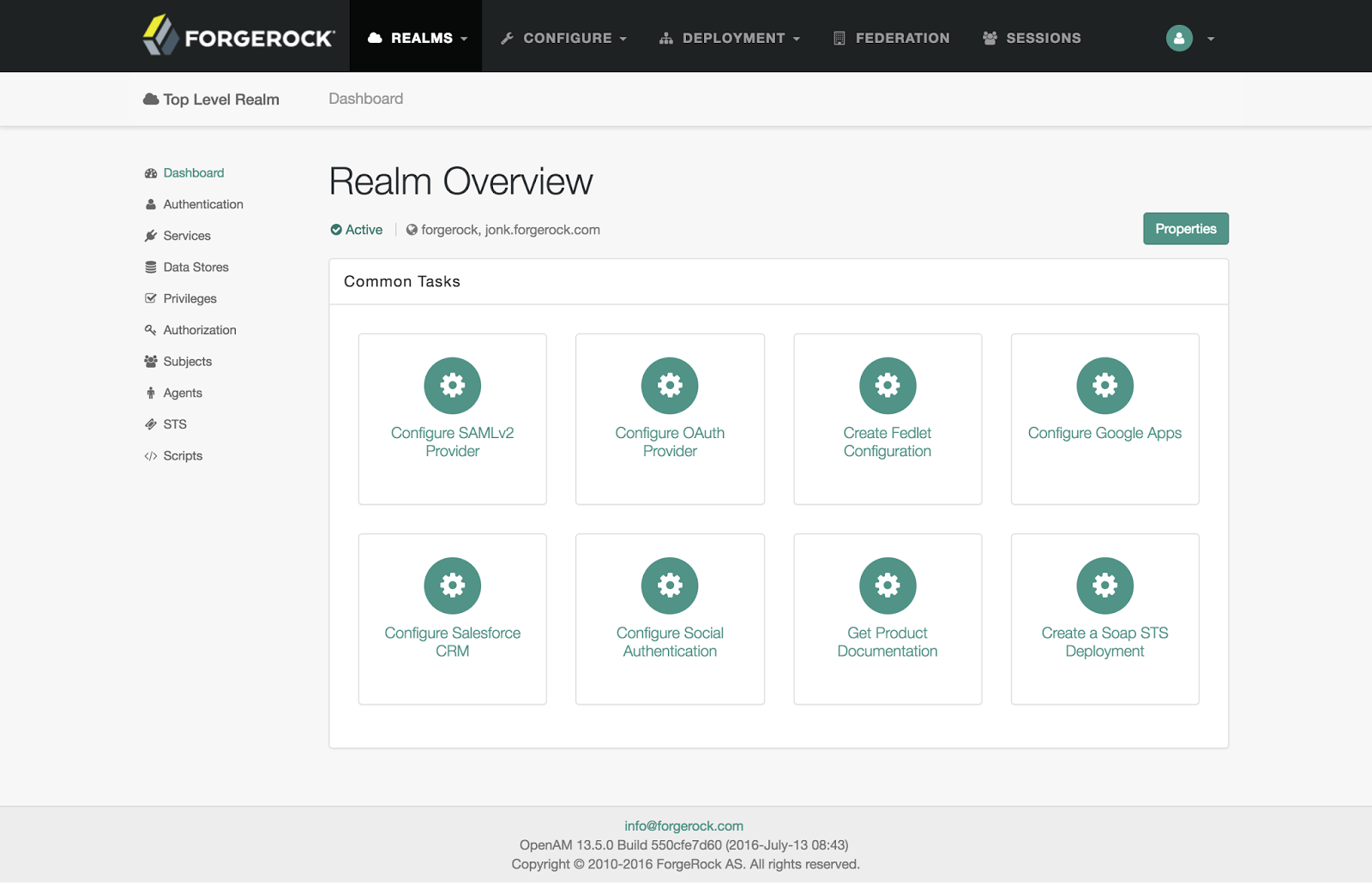The width and height of the screenshot is (1372, 883).
Task: Open the user account dropdown caret
Action: click(1211, 39)
